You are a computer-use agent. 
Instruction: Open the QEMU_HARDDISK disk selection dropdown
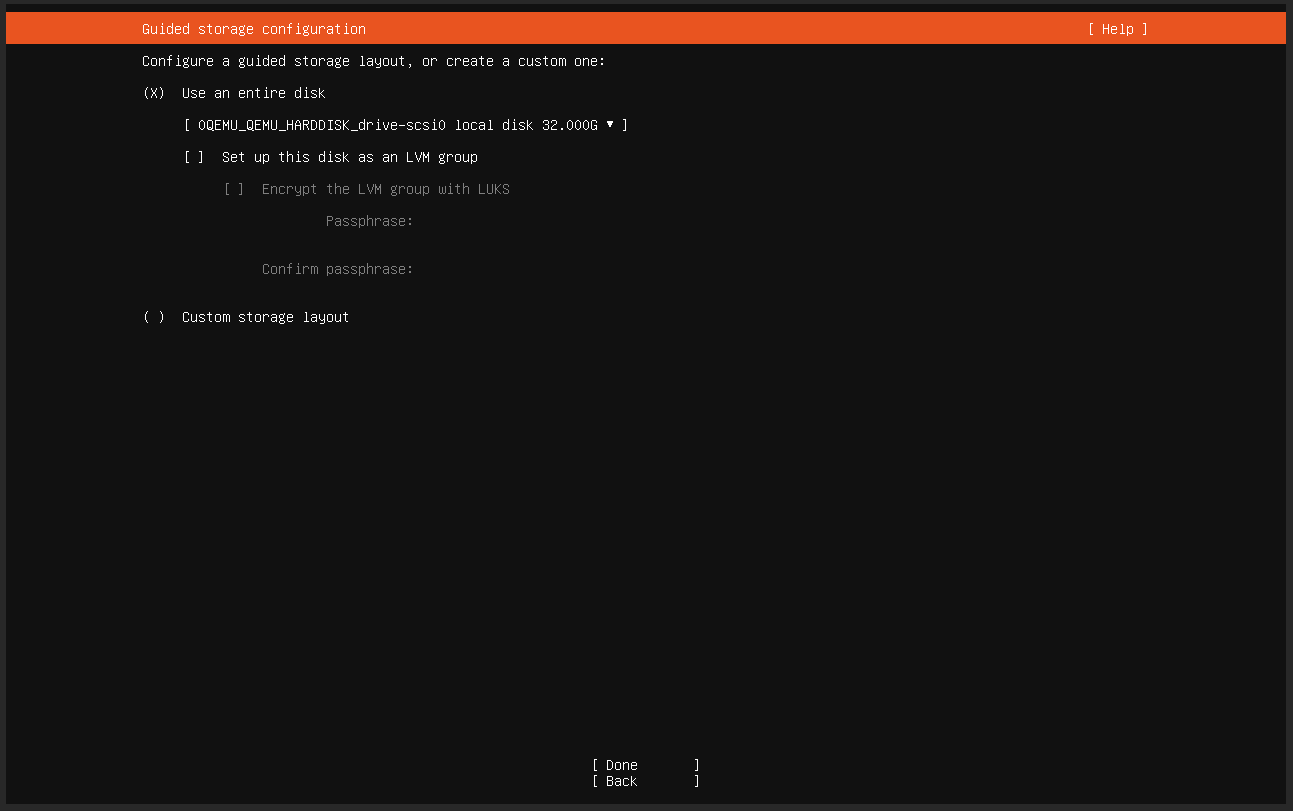click(x=406, y=125)
